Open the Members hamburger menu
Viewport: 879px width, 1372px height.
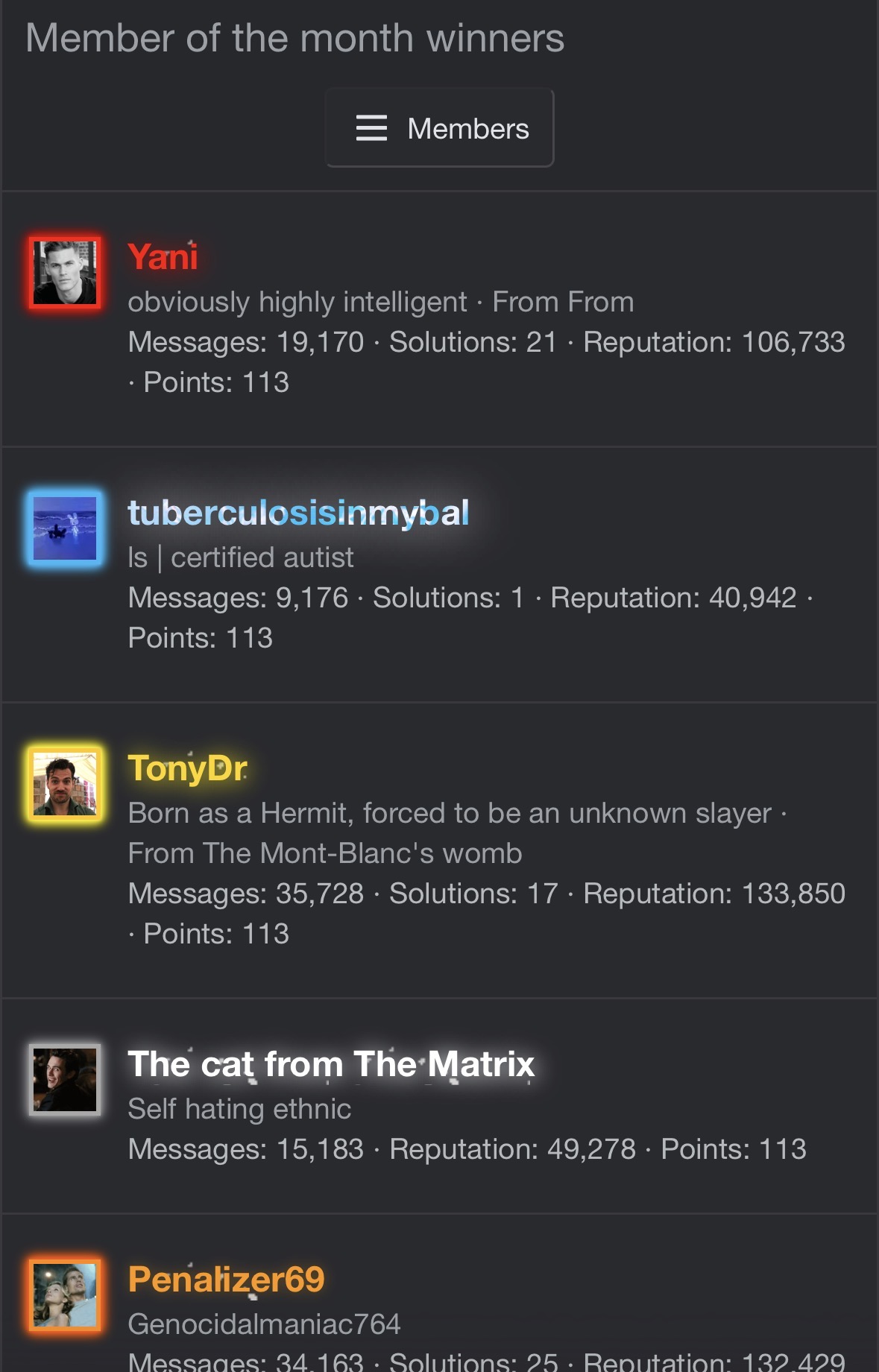439,128
